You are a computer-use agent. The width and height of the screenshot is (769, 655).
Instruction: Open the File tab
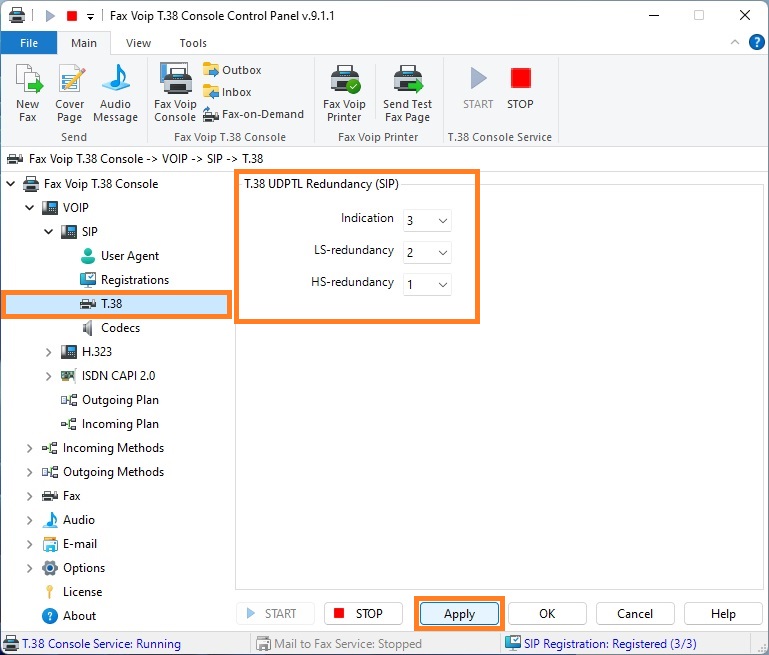point(29,43)
